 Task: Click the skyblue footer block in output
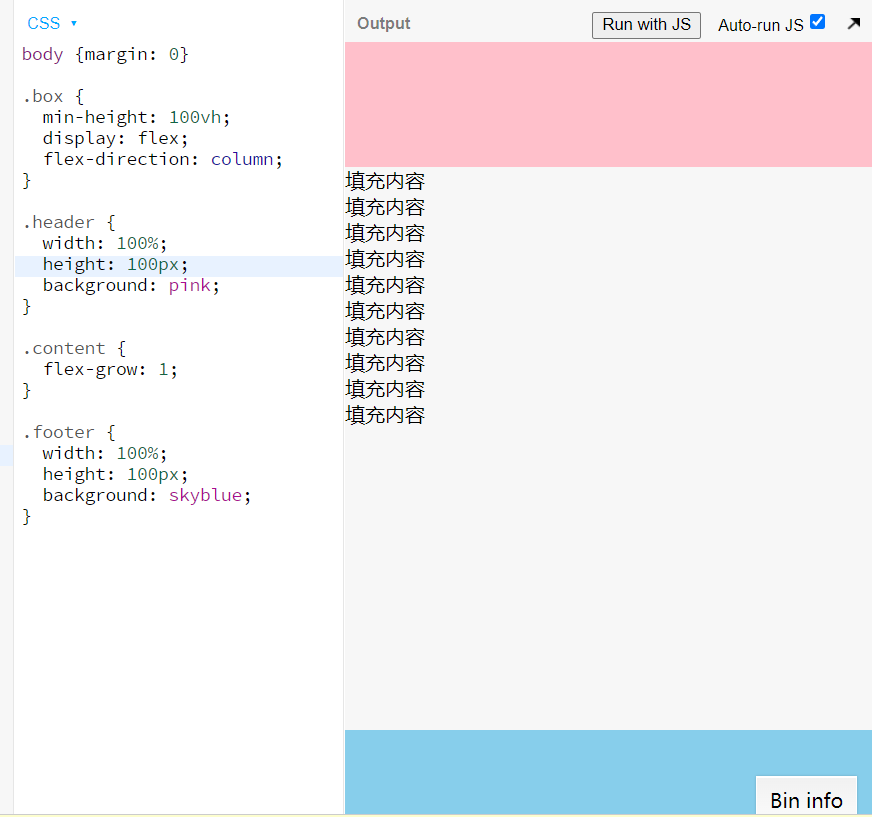608,772
